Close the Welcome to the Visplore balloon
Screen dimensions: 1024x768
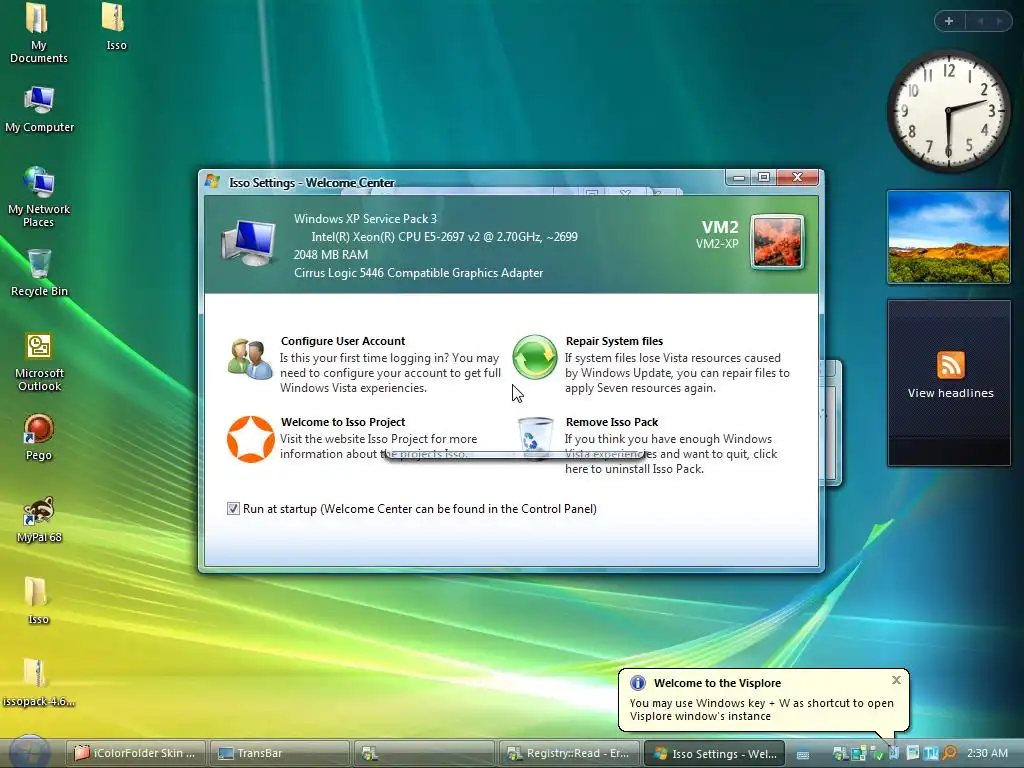(897, 680)
